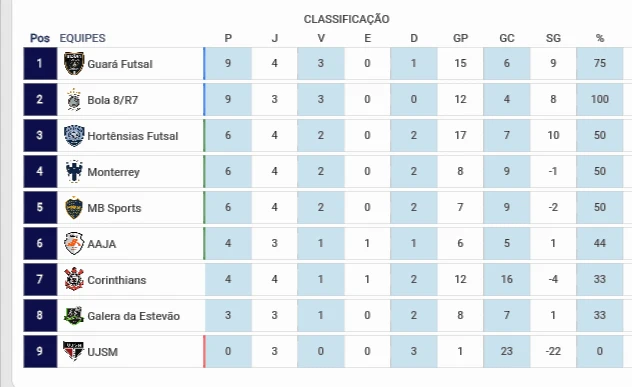Click the Pos column header

[40, 38]
